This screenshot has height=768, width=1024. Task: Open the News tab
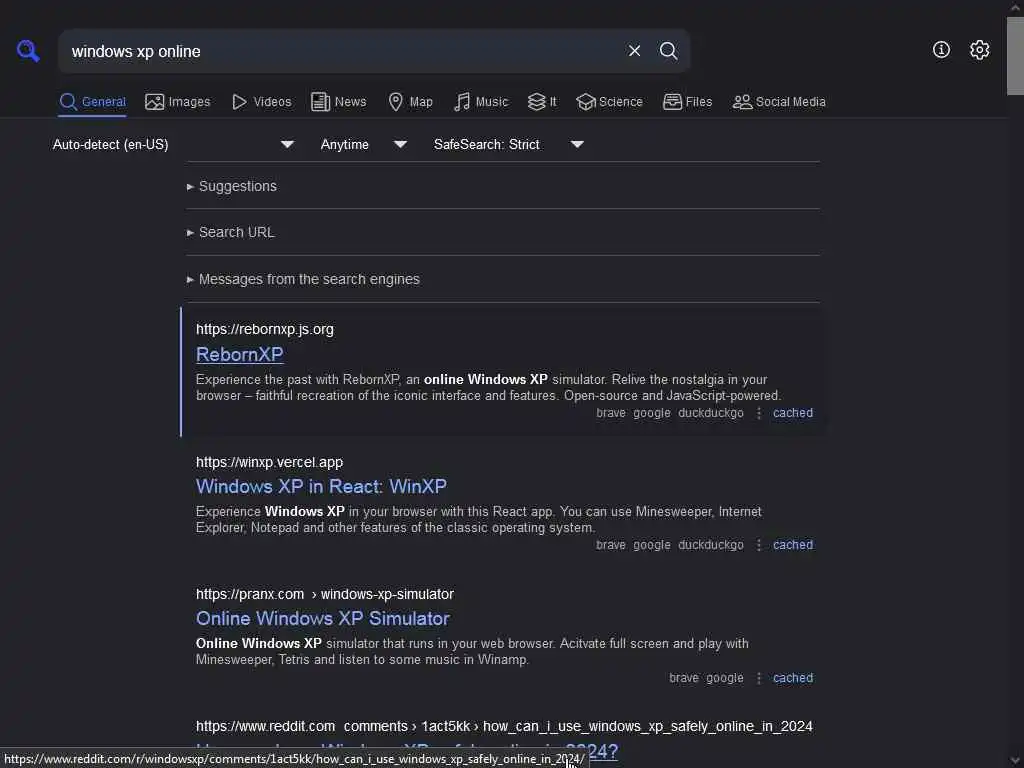coord(338,102)
